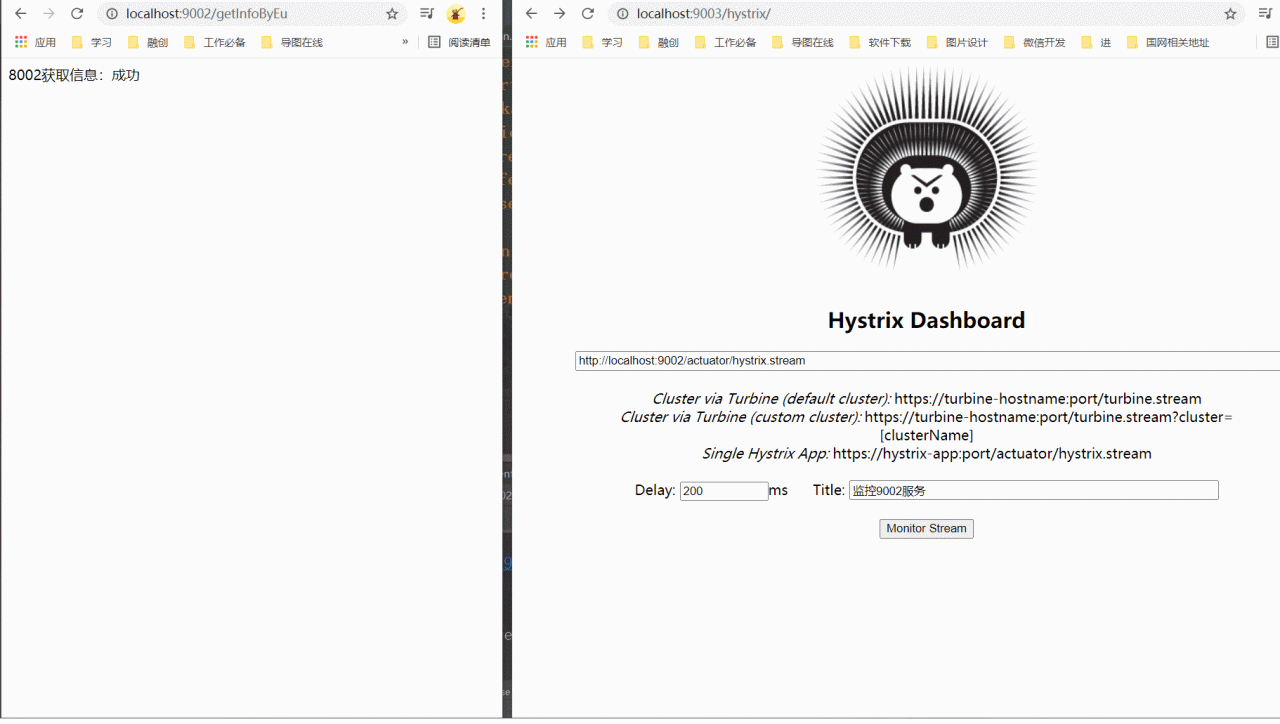Open profile avatar in left browser
This screenshot has height=724, width=1280.
(x=456, y=14)
